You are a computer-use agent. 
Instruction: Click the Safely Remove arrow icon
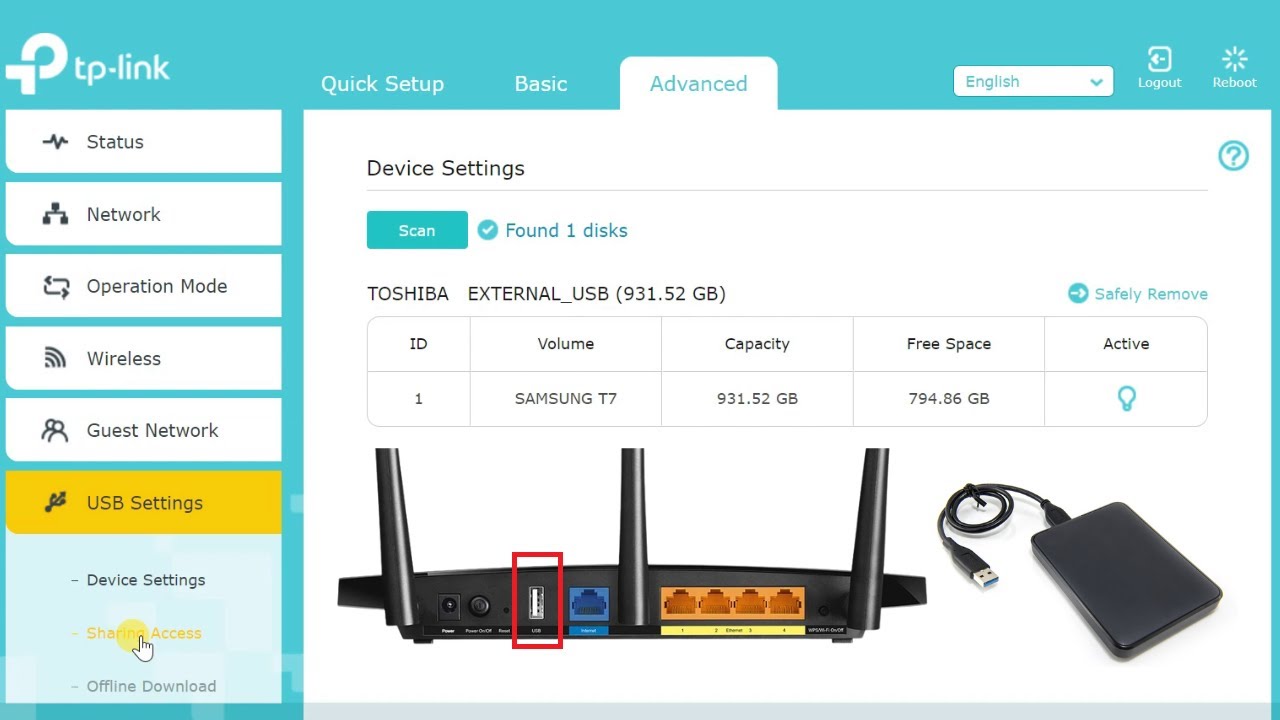[1078, 293]
